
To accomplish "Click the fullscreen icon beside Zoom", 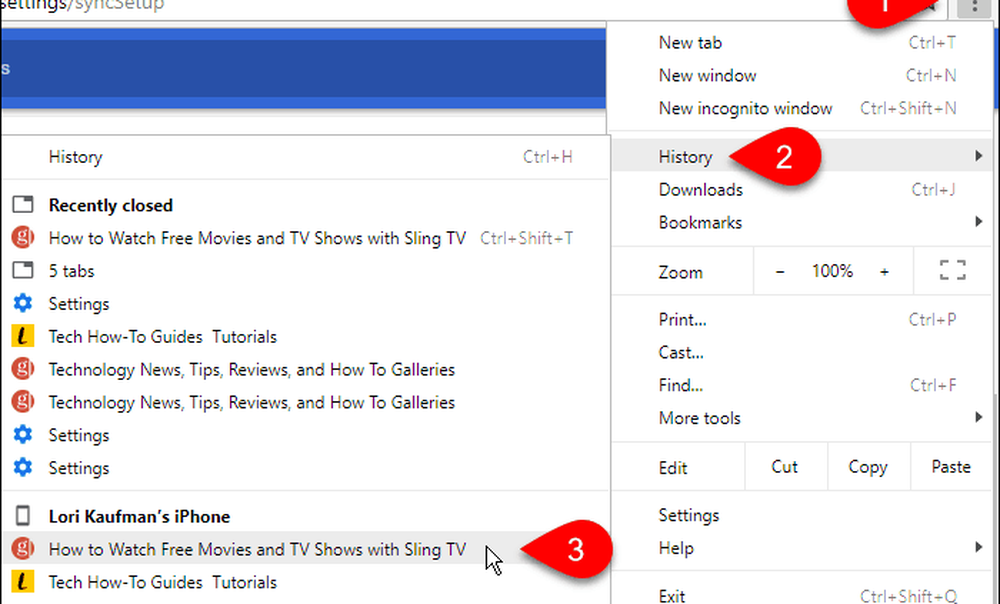I will coord(952,271).
